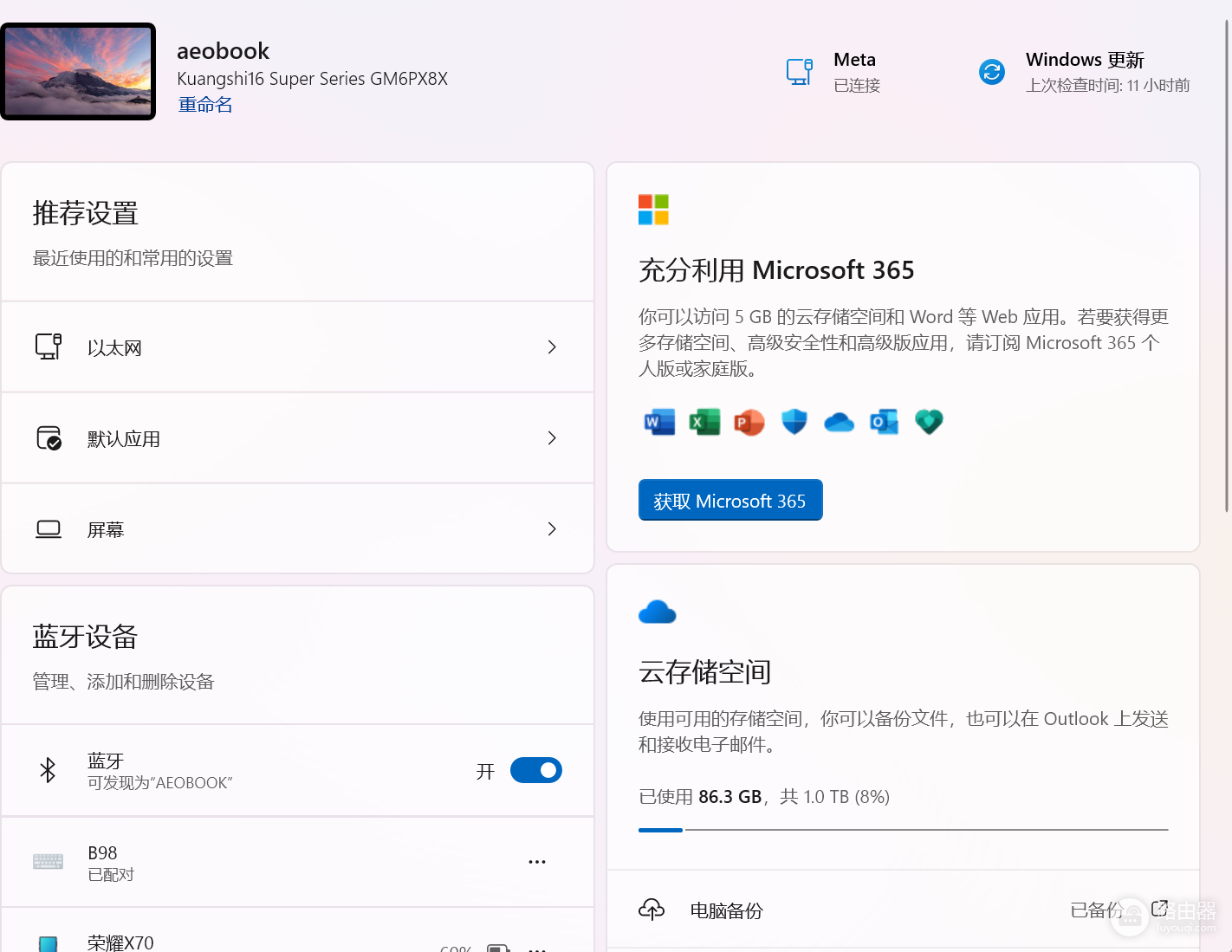The width and height of the screenshot is (1232, 952).
Task: Open the 电脑备份 label
Action: click(x=726, y=910)
